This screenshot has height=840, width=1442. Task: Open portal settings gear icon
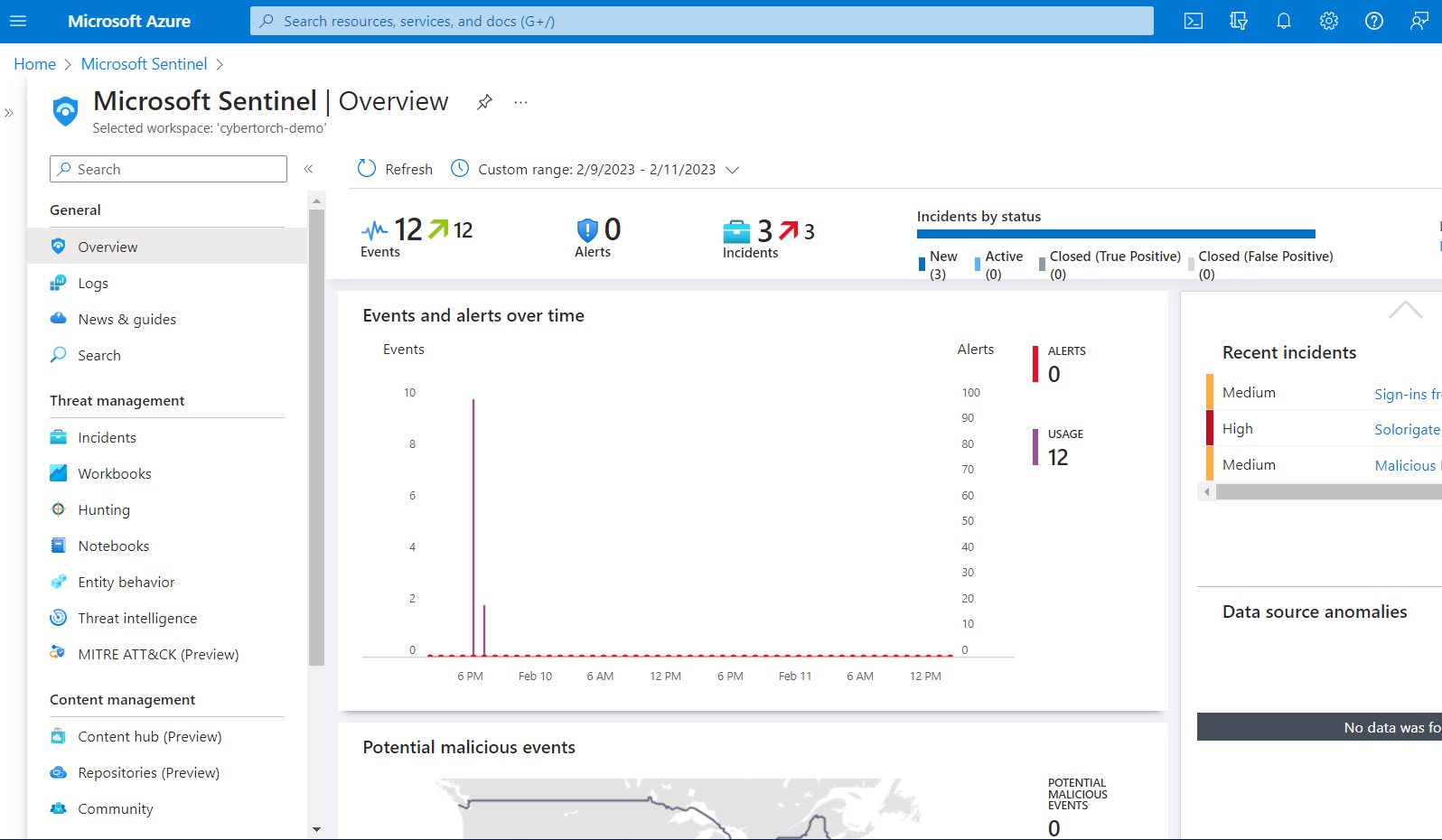[x=1329, y=21]
